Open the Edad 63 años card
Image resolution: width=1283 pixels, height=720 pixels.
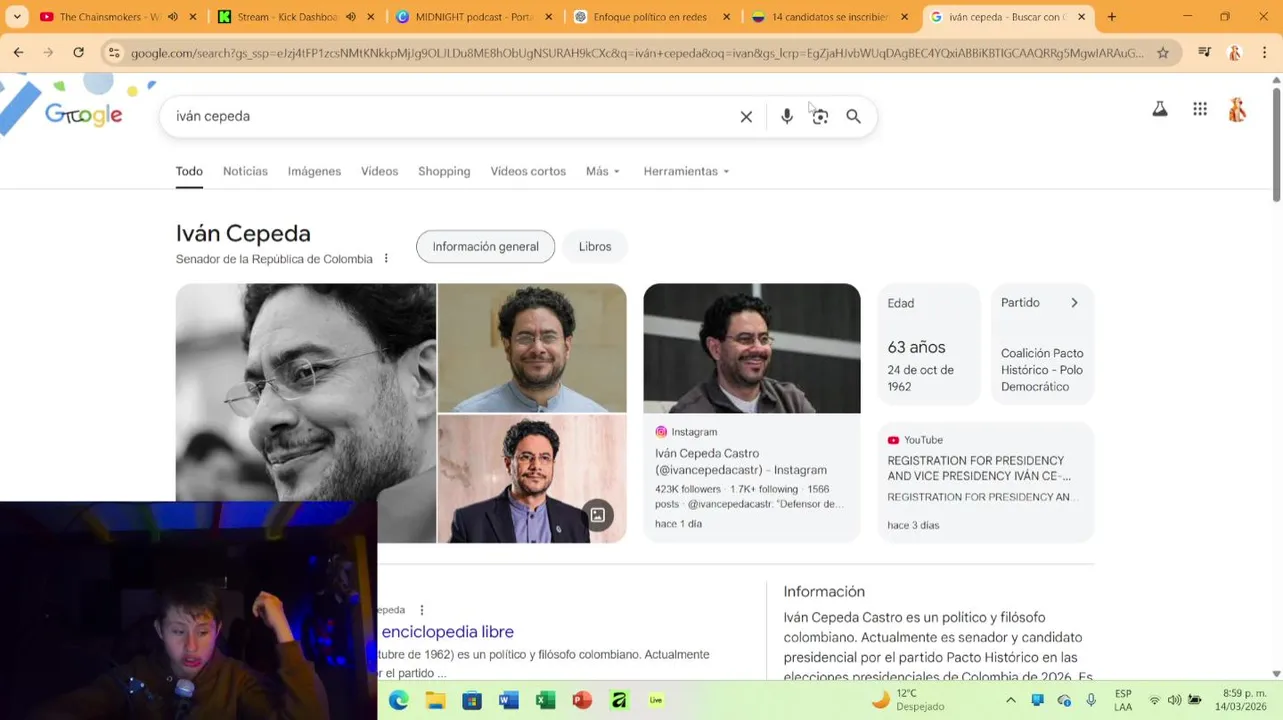(929, 345)
